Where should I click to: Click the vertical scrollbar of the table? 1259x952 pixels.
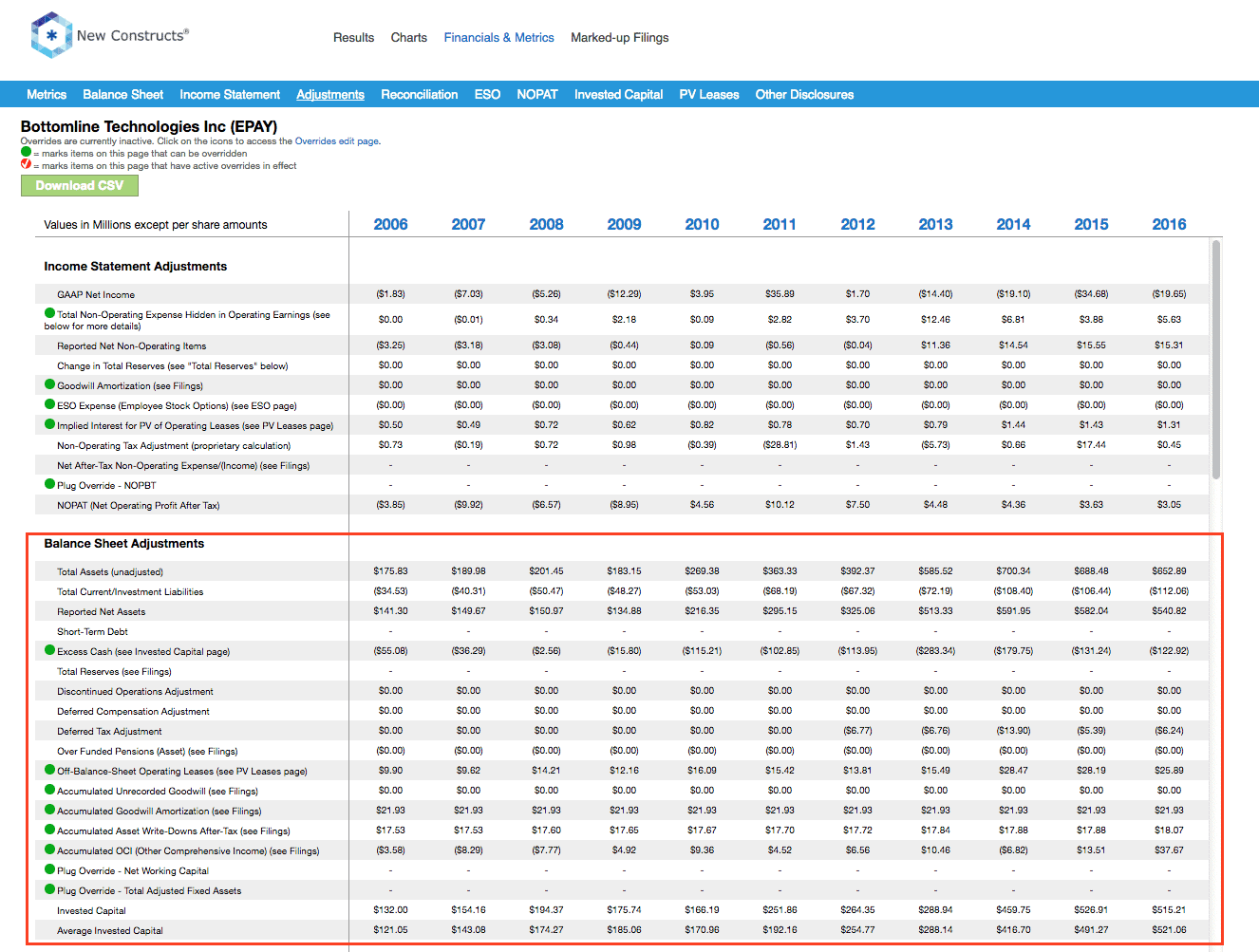pyautogui.click(x=1216, y=361)
